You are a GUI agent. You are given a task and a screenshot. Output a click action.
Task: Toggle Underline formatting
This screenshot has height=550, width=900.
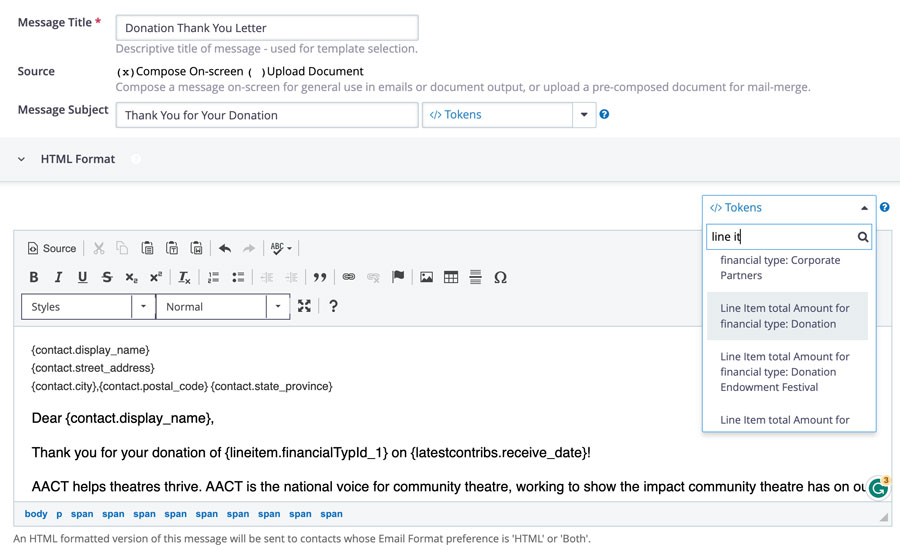pos(83,277)
